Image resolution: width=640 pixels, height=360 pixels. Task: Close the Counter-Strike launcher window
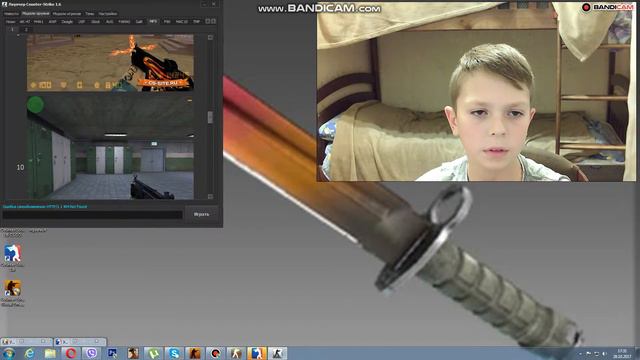214,4
